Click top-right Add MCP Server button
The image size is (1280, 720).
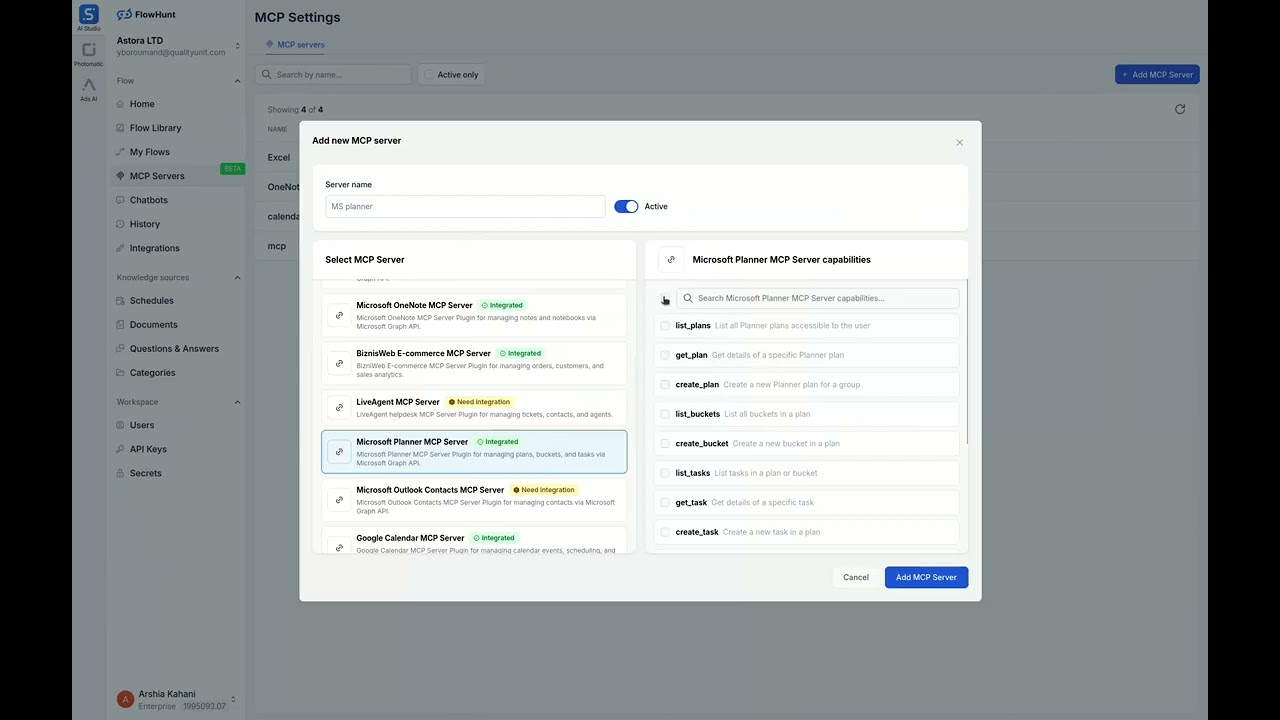coord(1157,75)
